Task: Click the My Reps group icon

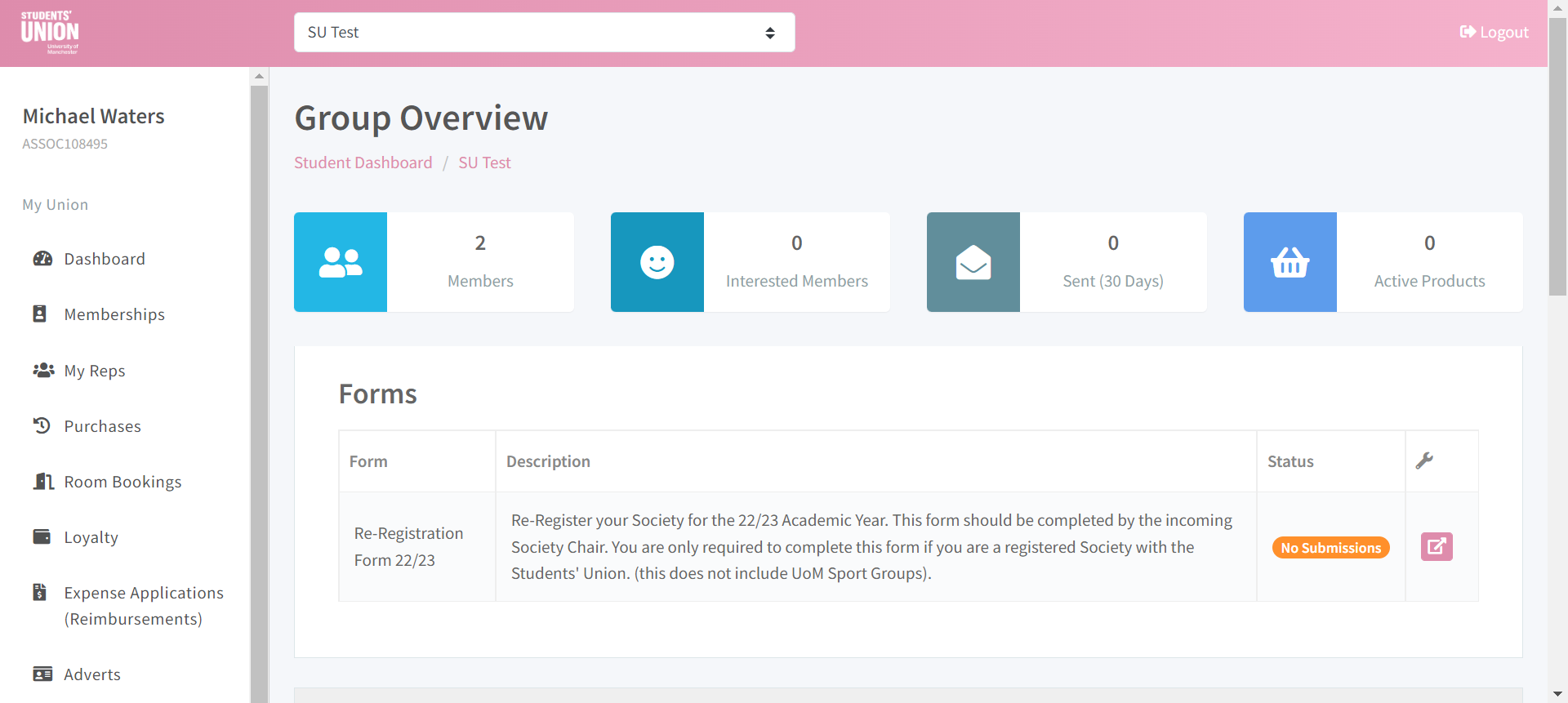Action: click(x=42, y=371)
